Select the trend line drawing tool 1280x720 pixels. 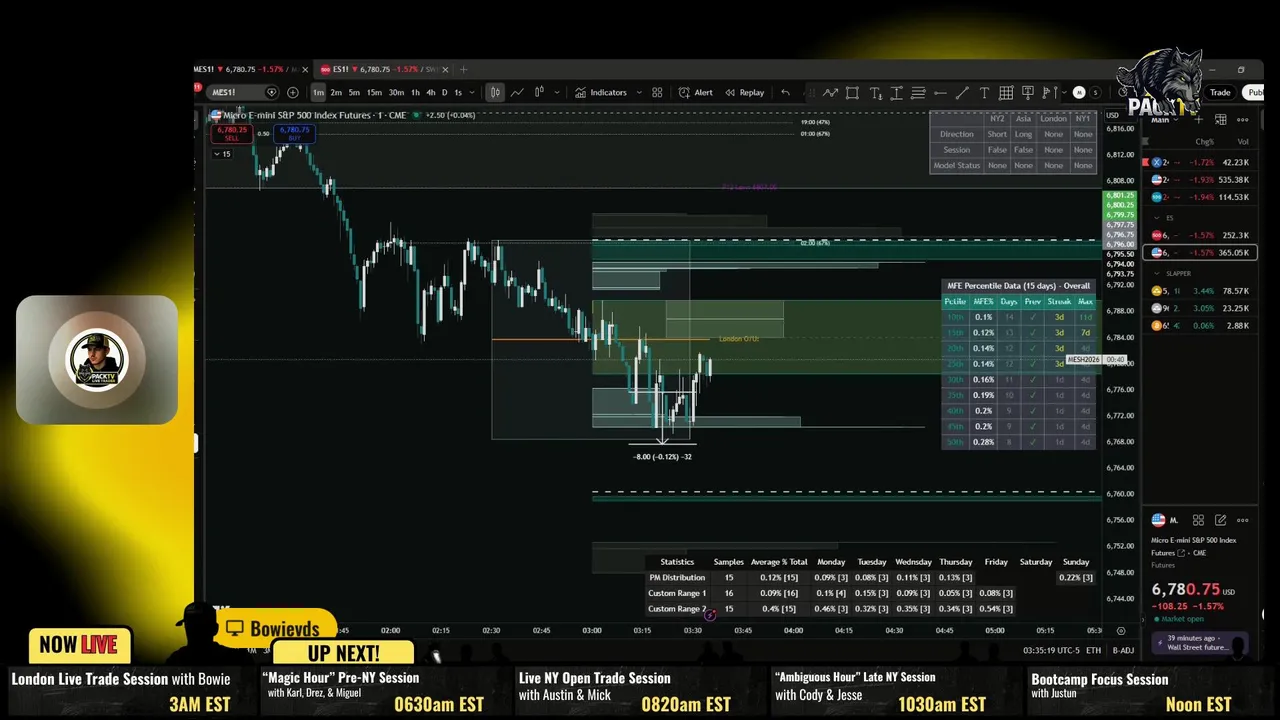[x=962, y=92]
